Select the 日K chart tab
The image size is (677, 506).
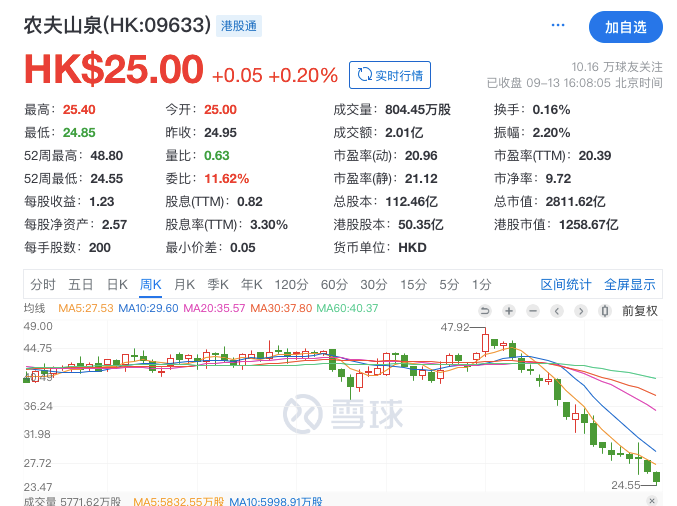click(x=117, y=285)
